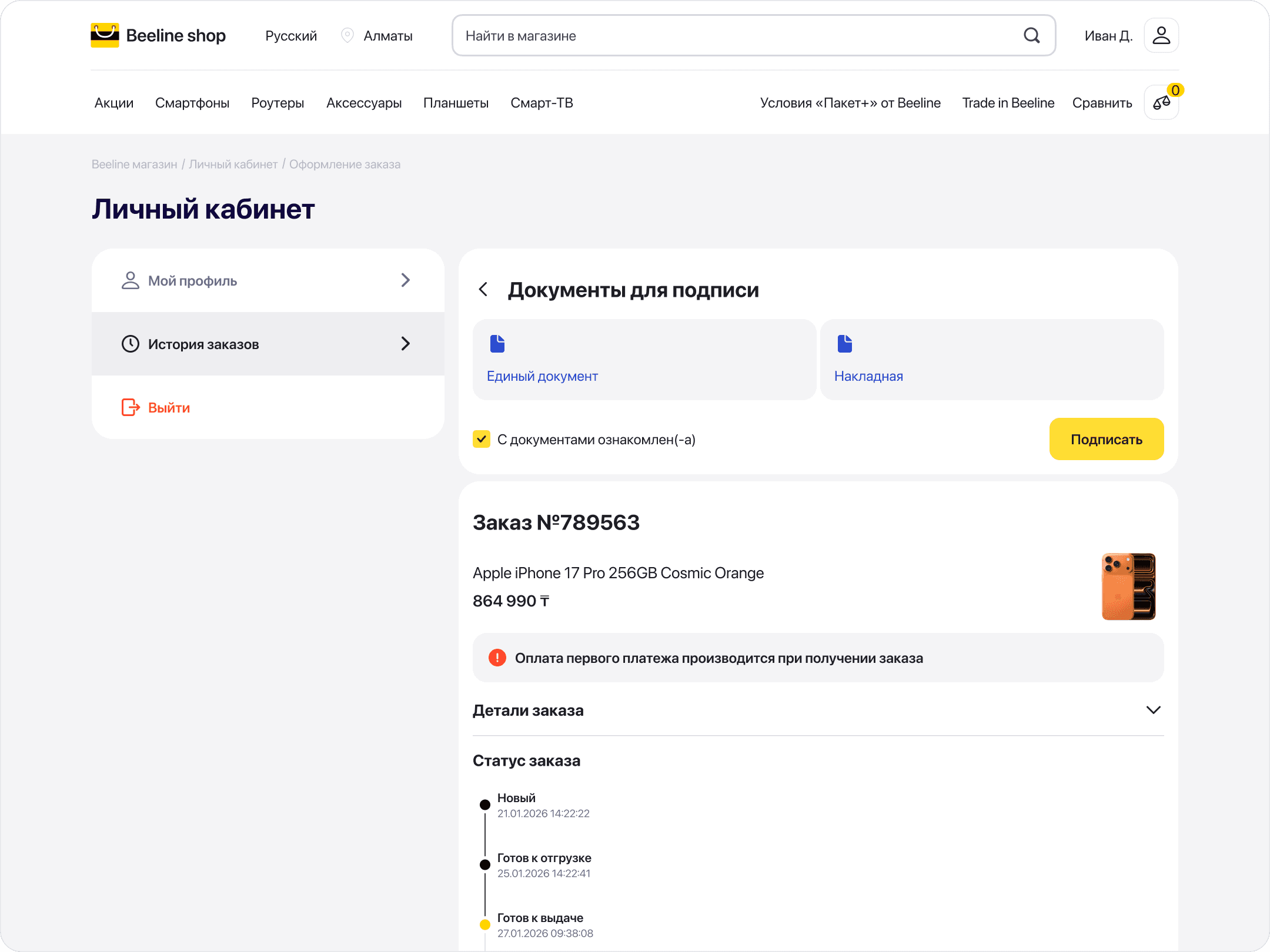The width and height of the screenshot is (1270, 952).
Task: Click the Готов к выдаче yellow status marker
Action: 485,924
